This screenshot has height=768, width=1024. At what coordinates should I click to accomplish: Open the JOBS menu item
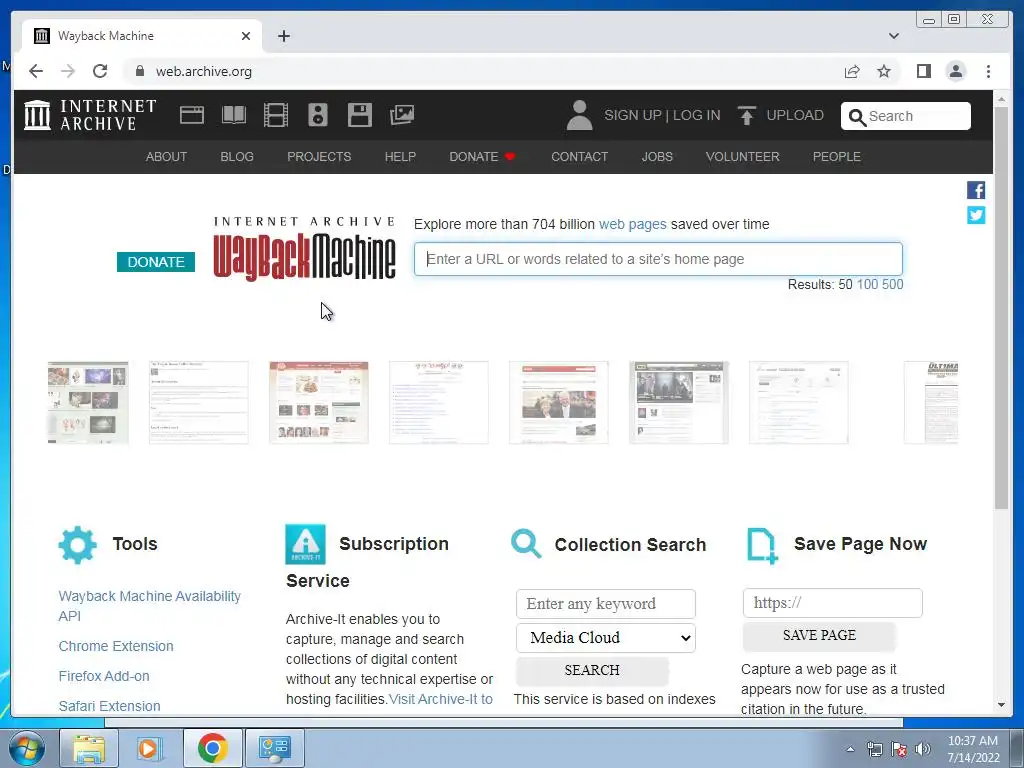(x=657, y=157)
